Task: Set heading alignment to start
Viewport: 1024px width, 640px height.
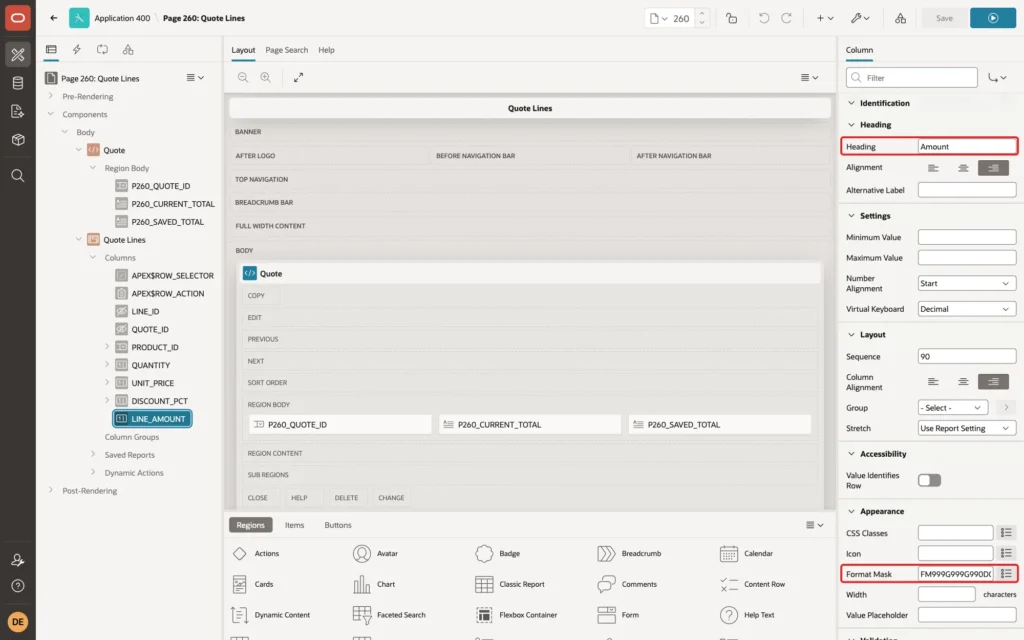Action: click(933, 168)
